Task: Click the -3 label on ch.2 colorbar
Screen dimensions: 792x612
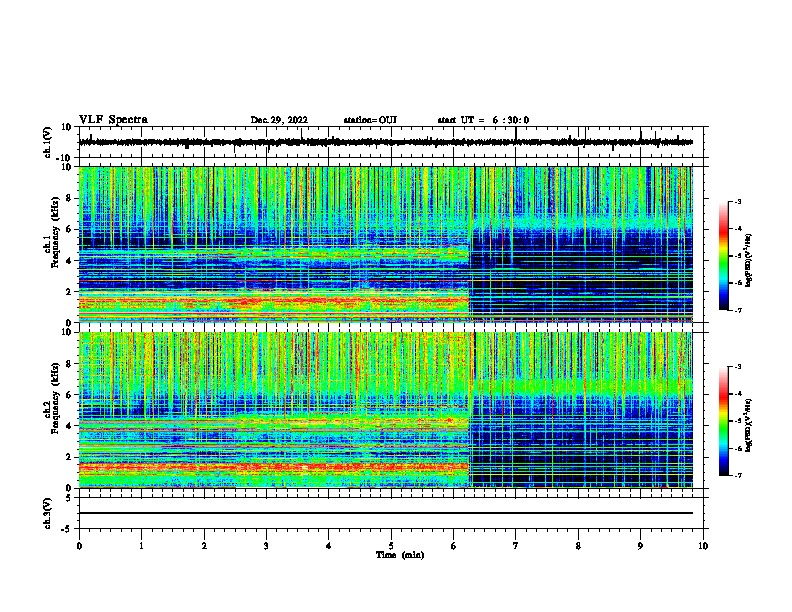Action: click(x=738, y=367)
